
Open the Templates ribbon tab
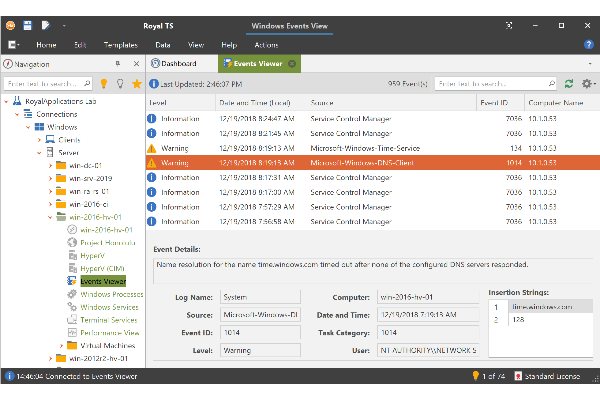pyautogui.click(x=120, y=45)
